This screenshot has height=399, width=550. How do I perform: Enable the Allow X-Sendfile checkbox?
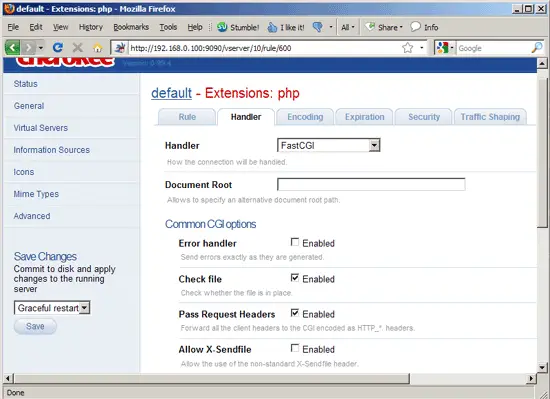(295, 349)
